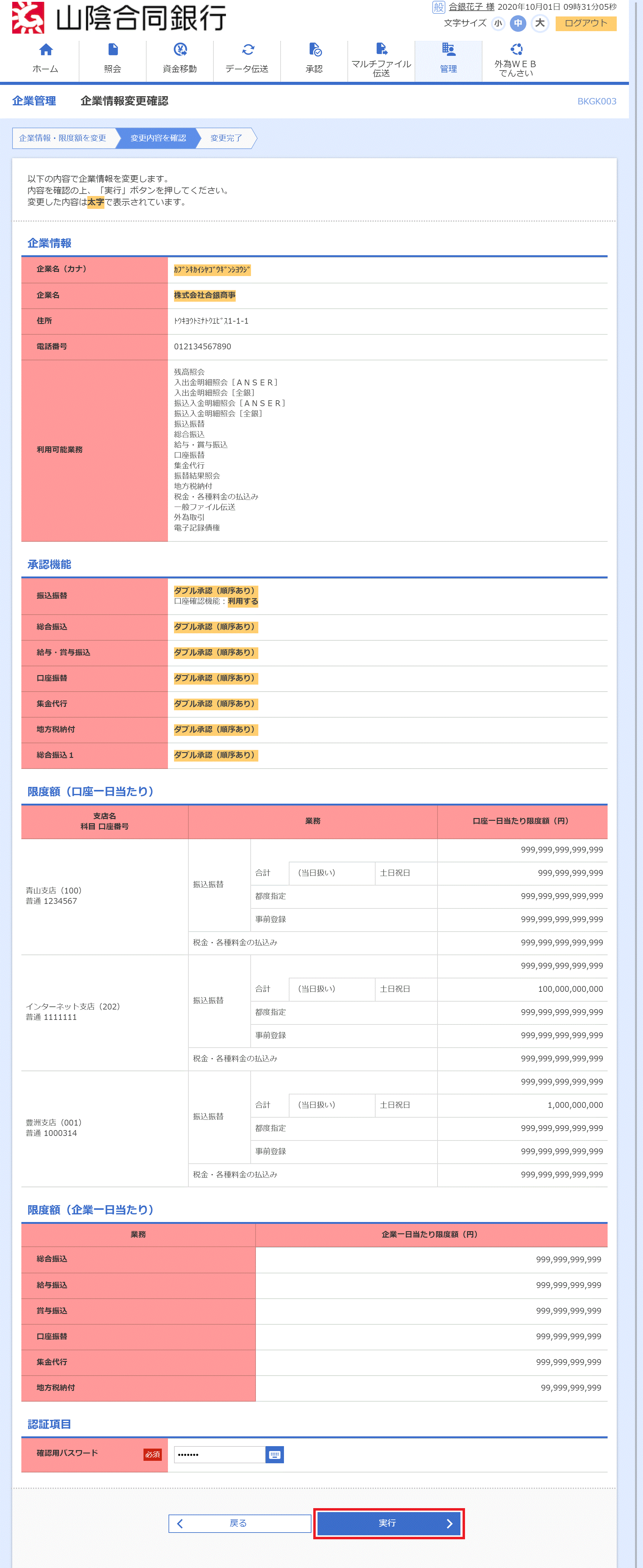Set font size to 中
643x1568 pixels.
pyautogui.click(x=518, y=23)
